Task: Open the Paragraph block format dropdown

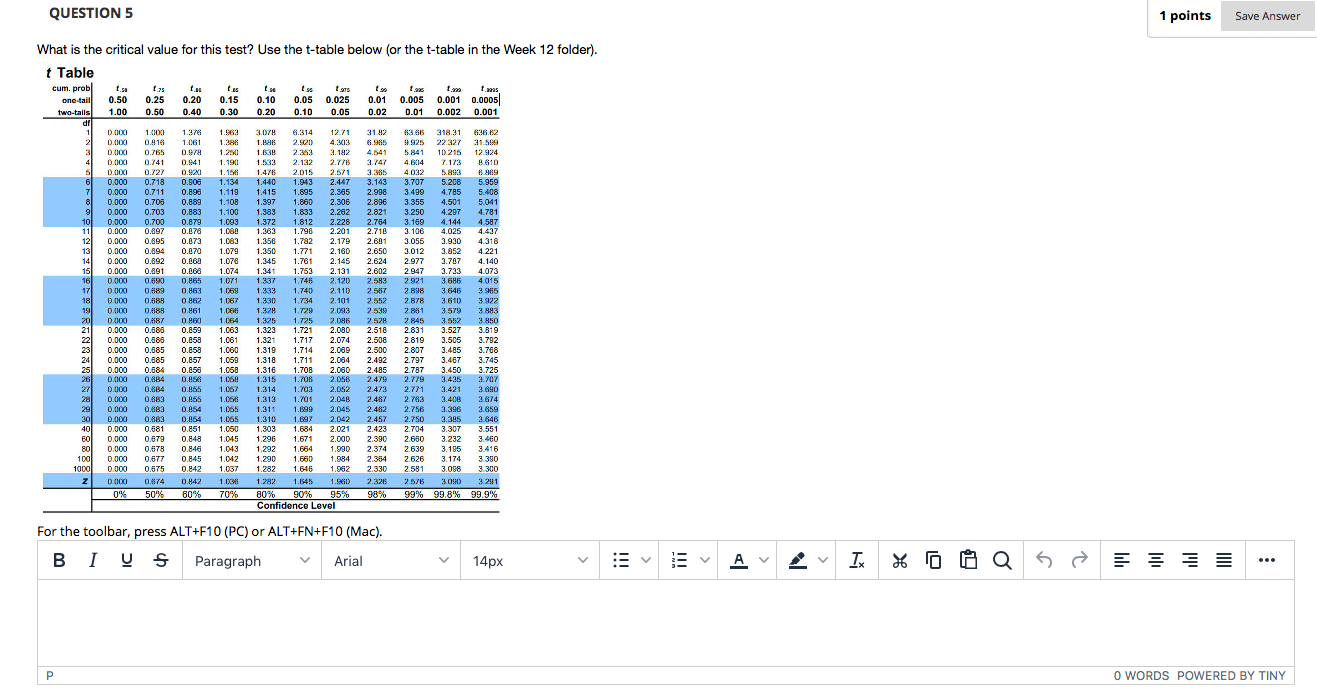Action: [x=252, y=561]
